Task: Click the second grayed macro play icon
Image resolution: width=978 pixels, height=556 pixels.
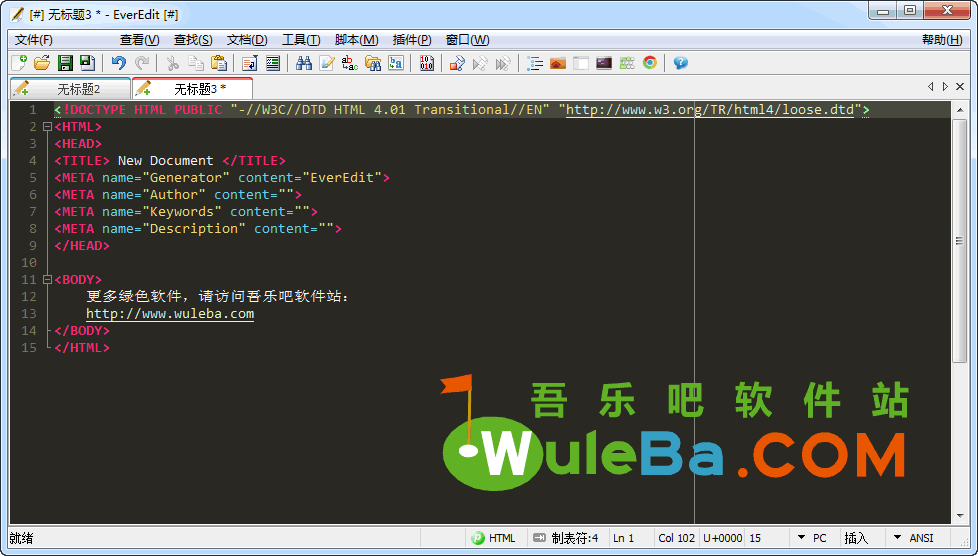Action: click(503, 62)
